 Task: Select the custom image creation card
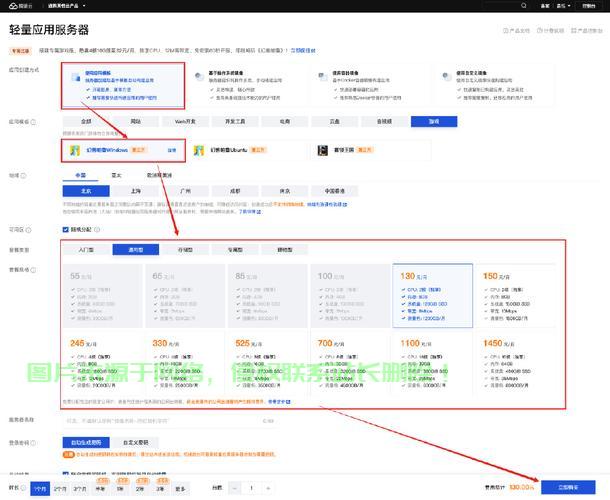tap(494, 86)
